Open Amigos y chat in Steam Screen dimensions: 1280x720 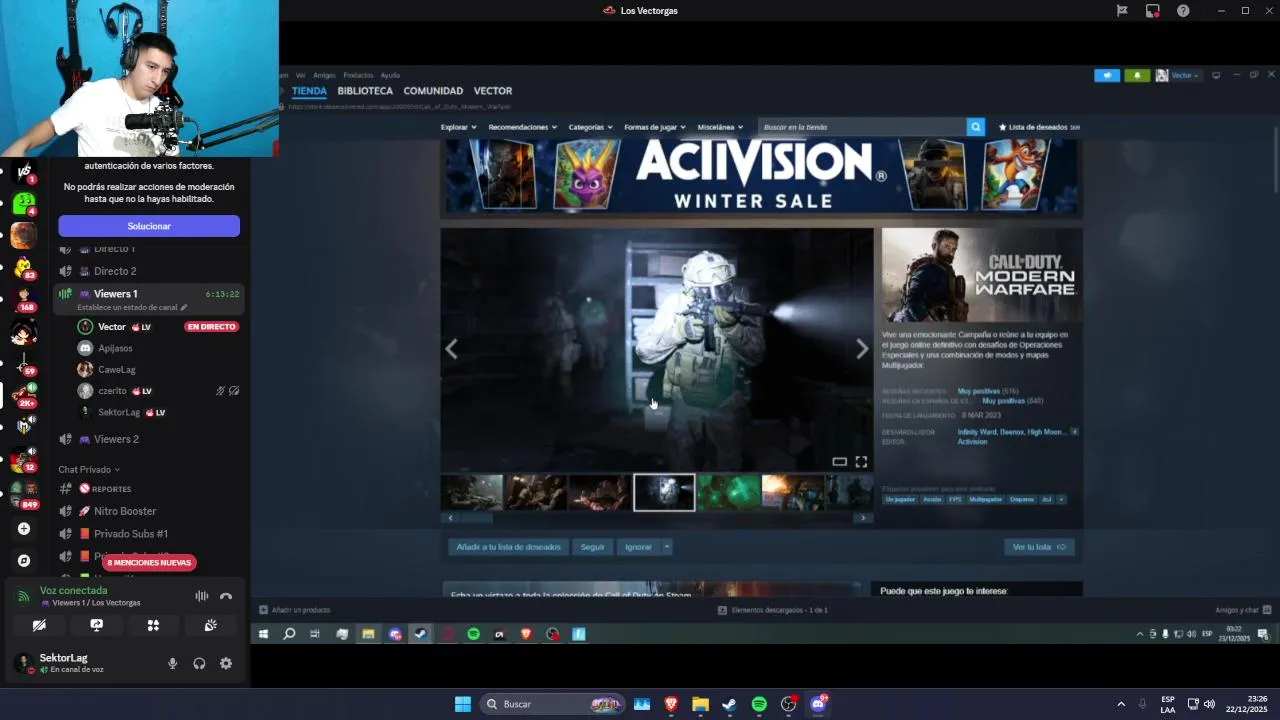pos(1243,610)
